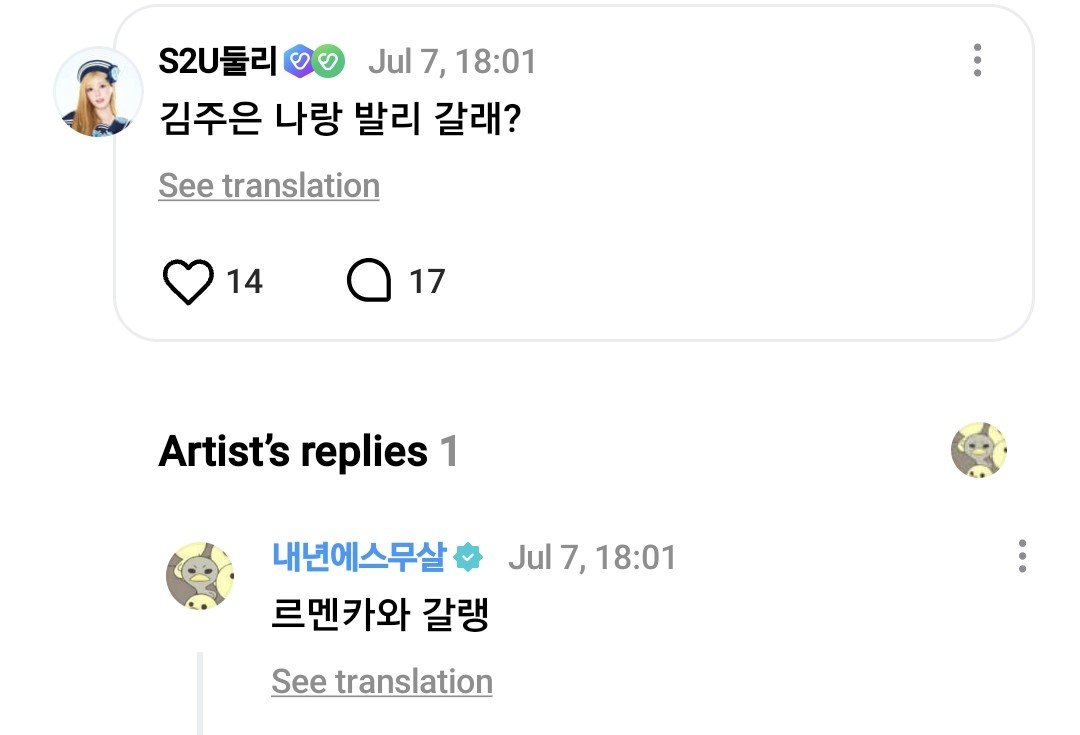Open three-dot menu on S2U둘리 post
The width and height of the screenshot is (1080, 735).
point(977,61)
